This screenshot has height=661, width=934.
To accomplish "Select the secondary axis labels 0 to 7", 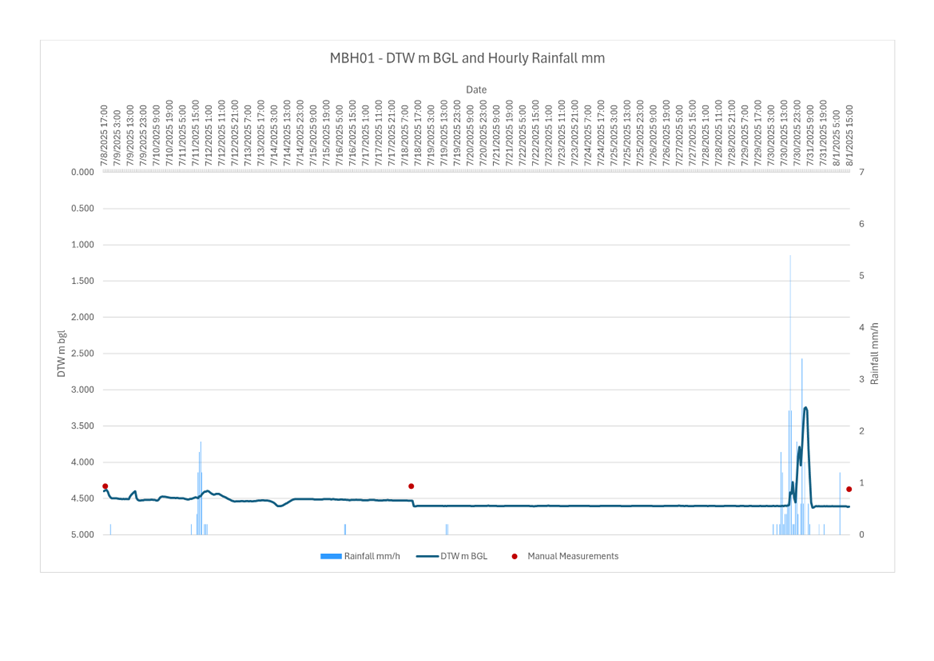I will [858, 350].
